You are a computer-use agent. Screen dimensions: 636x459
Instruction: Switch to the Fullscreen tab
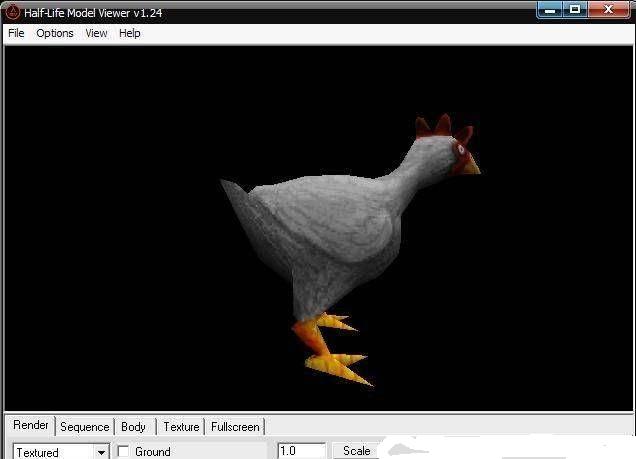(235, 427)
